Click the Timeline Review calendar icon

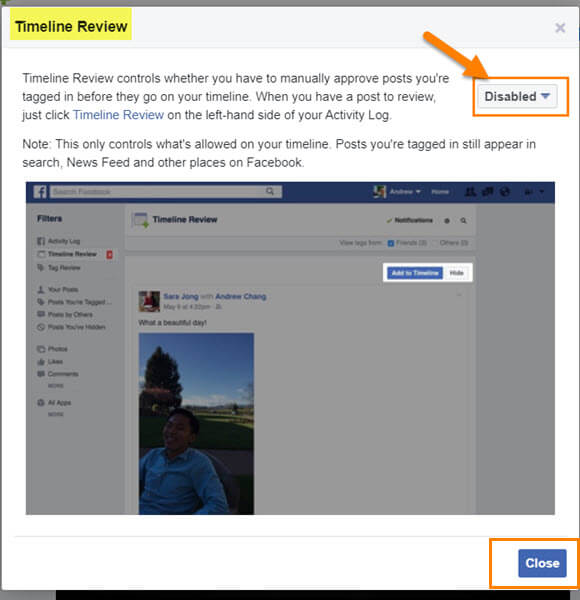[140, 220]
